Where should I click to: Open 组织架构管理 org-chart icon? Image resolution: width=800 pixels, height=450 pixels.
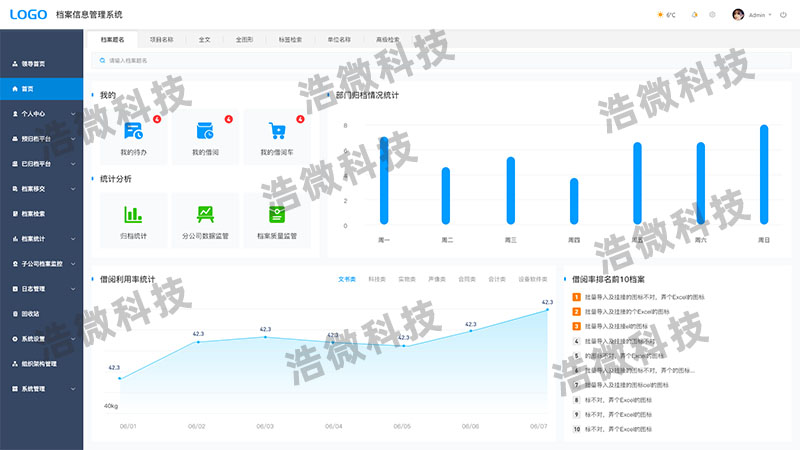15,364
